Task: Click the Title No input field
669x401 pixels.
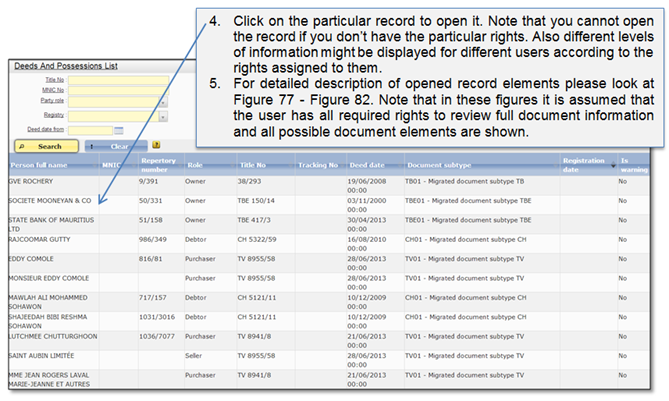Action: tap(118, 78)
